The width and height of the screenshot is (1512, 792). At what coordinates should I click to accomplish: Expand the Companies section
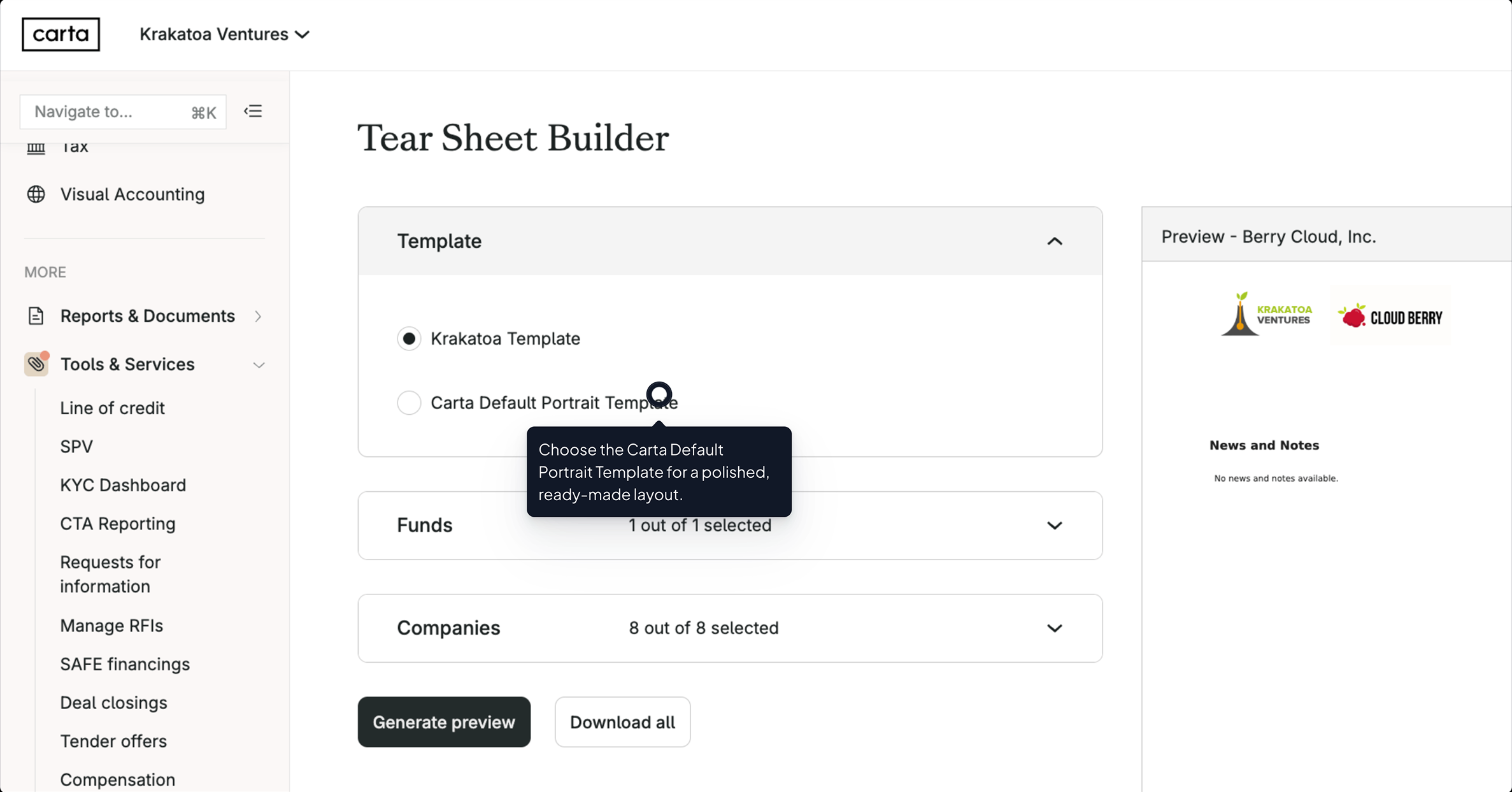pos(1055,628)
